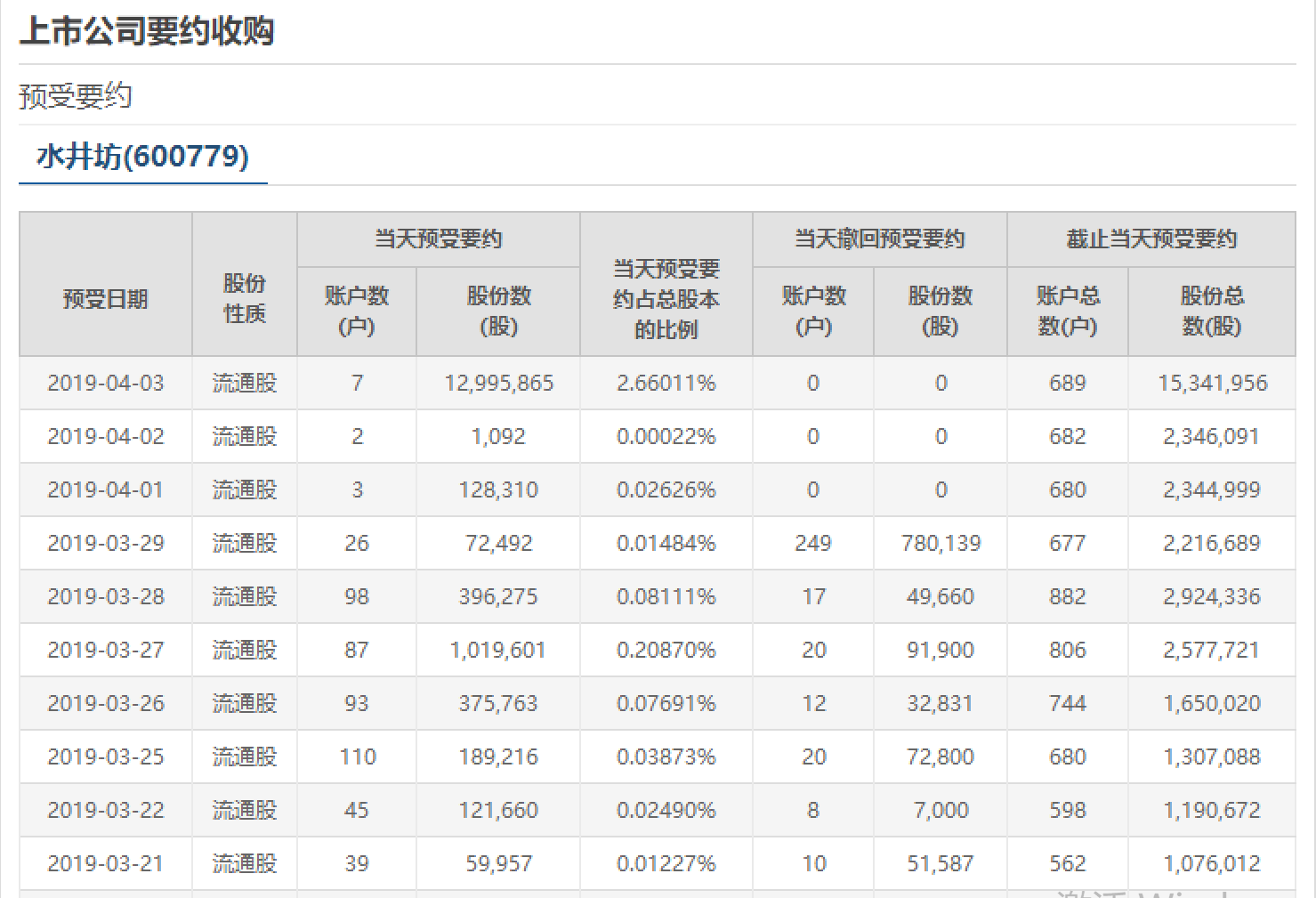
Task: Select the 2019-03-22 date cell
Action: click(106, 811)
